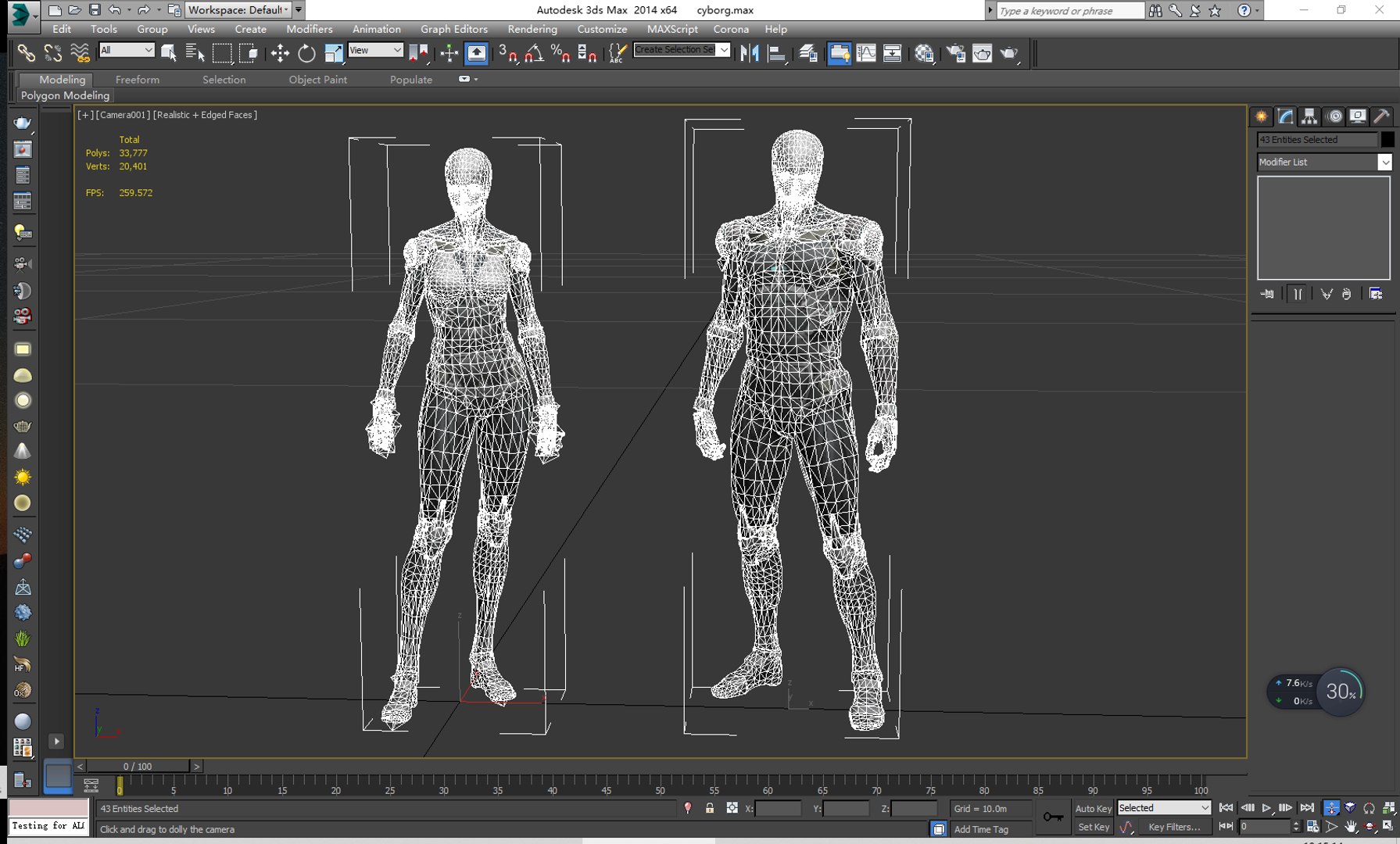Click the Render Production teapot icon
Screen dimensions: 1400x844
[1009, 53]
